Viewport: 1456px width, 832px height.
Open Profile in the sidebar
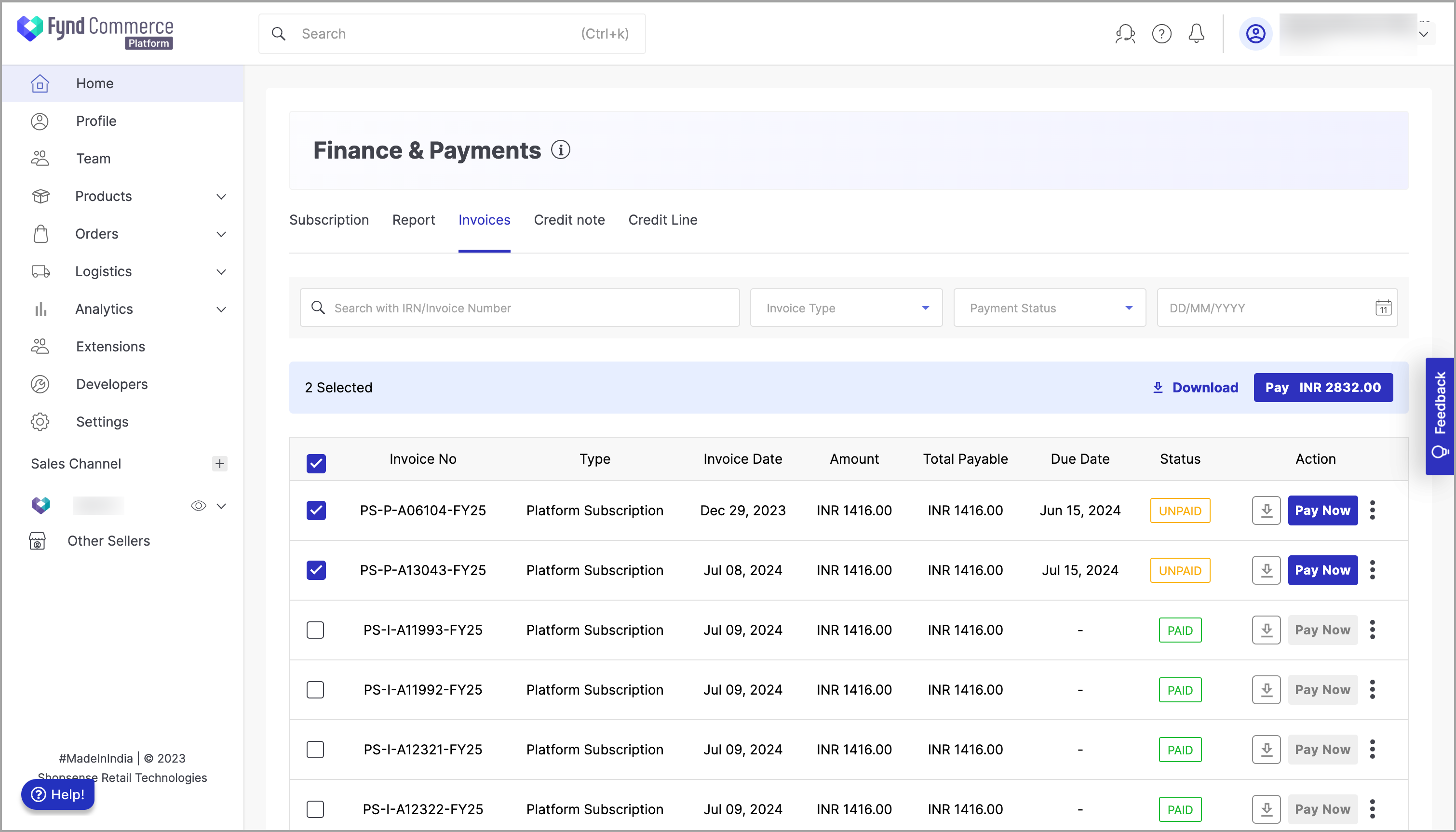pos(122,121)
